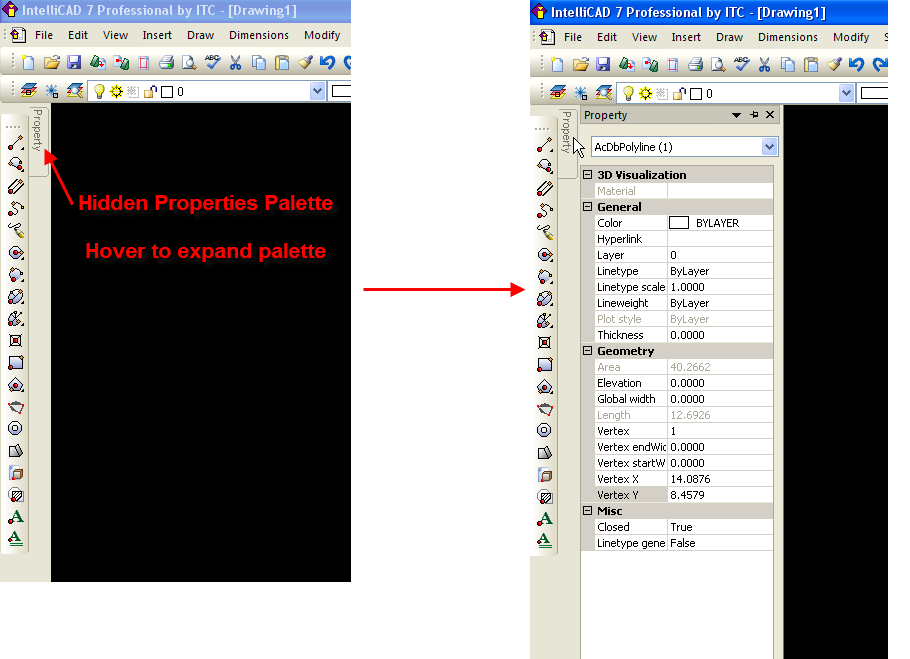Collapse the 3D Visualization section
The height and width of the screenshot is (659, 910).
(x=588, y=175)
